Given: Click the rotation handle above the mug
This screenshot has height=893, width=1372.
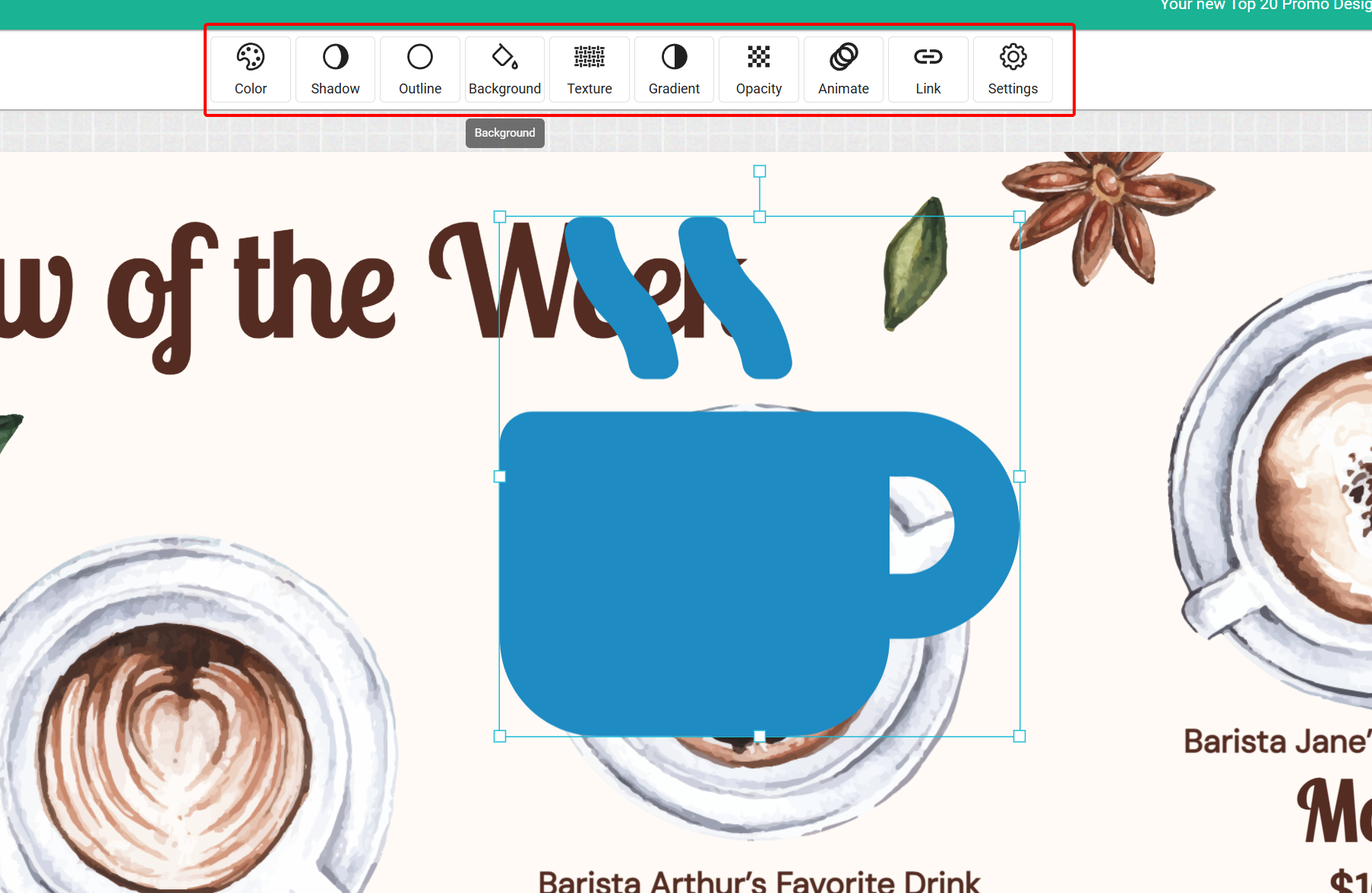Looking at the screenshot, I should click(760, 172).
